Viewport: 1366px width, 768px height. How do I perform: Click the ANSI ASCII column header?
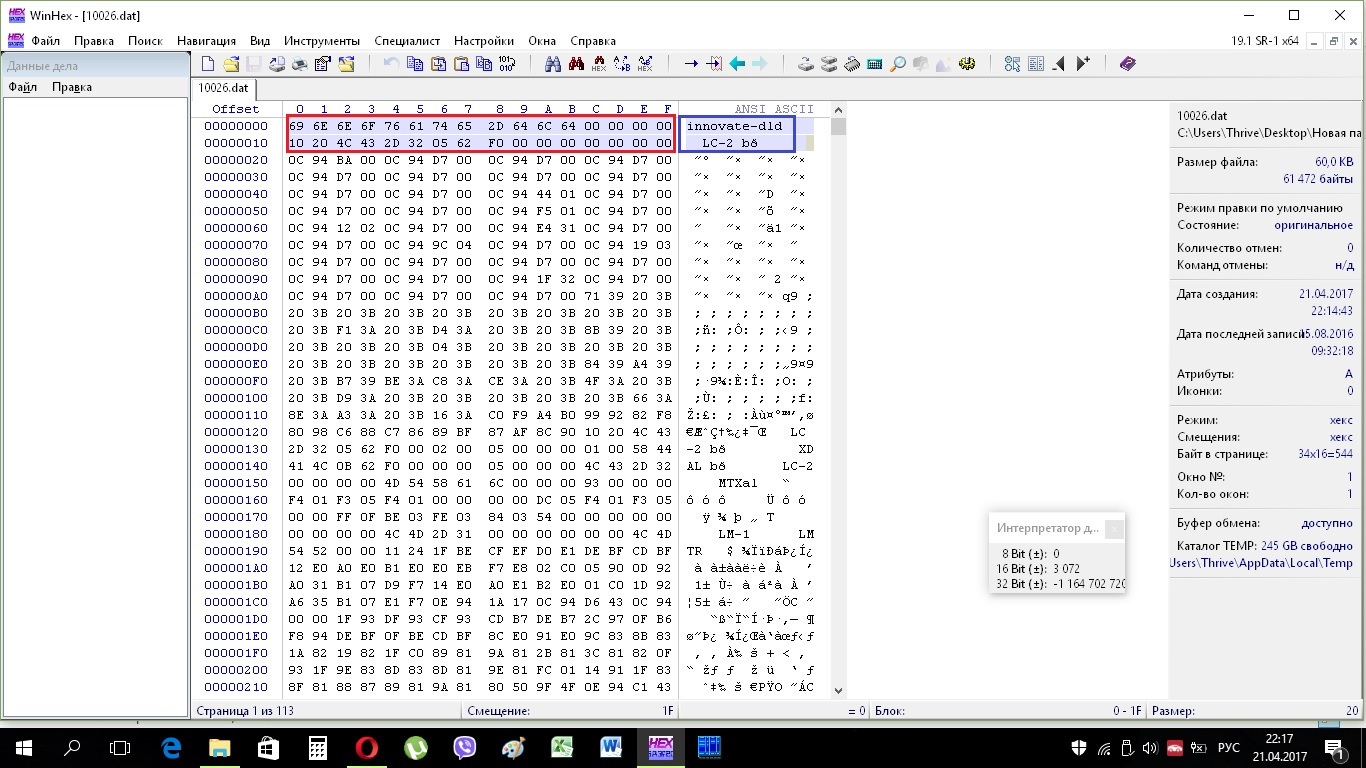774,109
